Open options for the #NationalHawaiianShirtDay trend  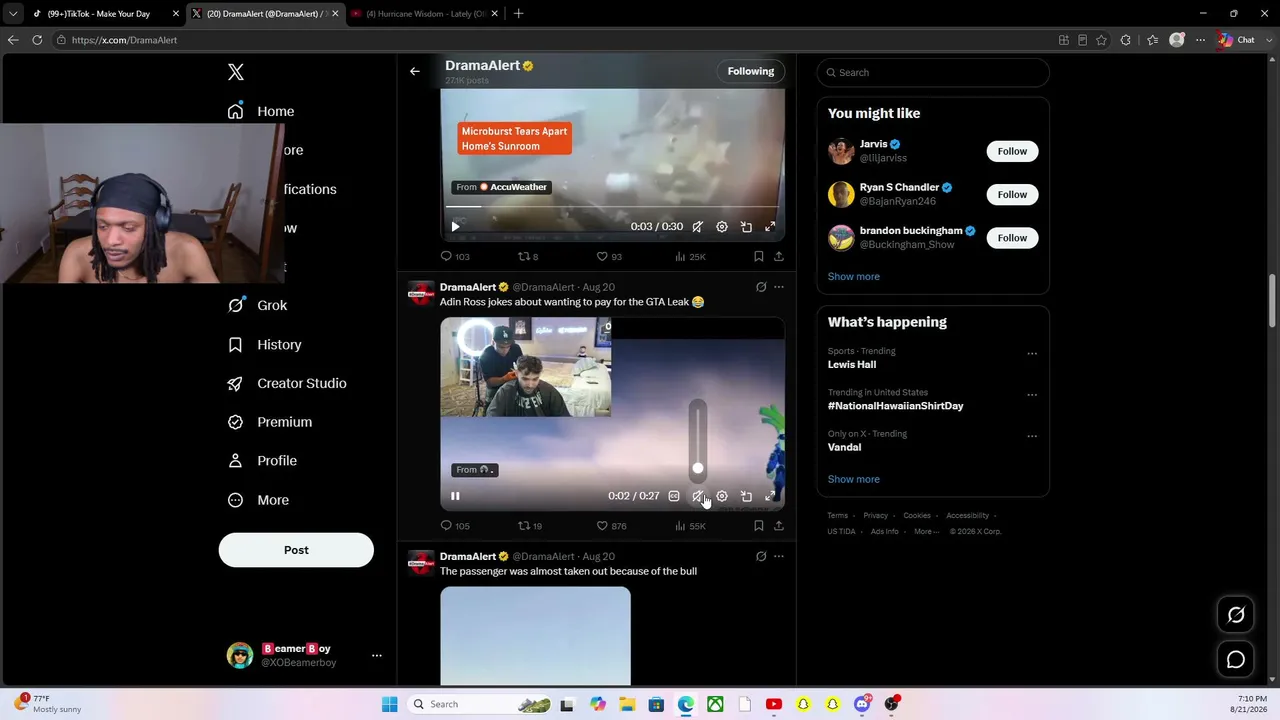click(x=1032, y=395)
